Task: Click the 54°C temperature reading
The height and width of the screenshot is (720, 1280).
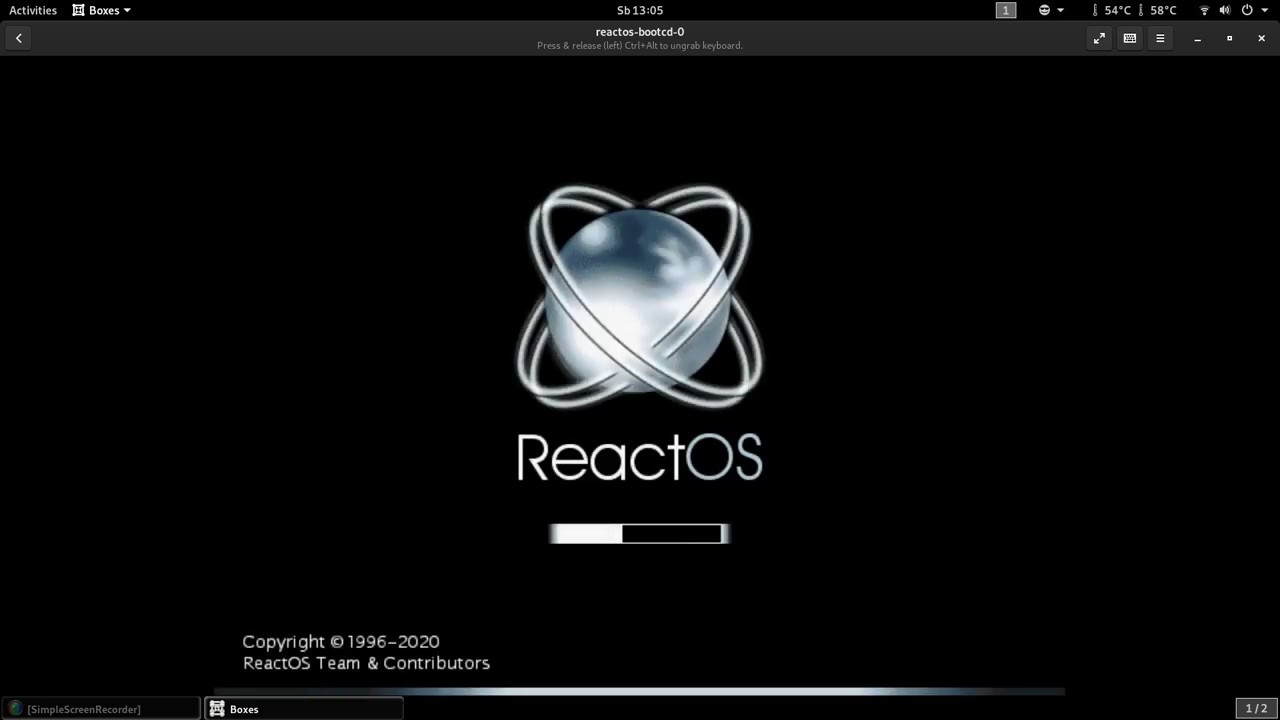Action: 1111,10
